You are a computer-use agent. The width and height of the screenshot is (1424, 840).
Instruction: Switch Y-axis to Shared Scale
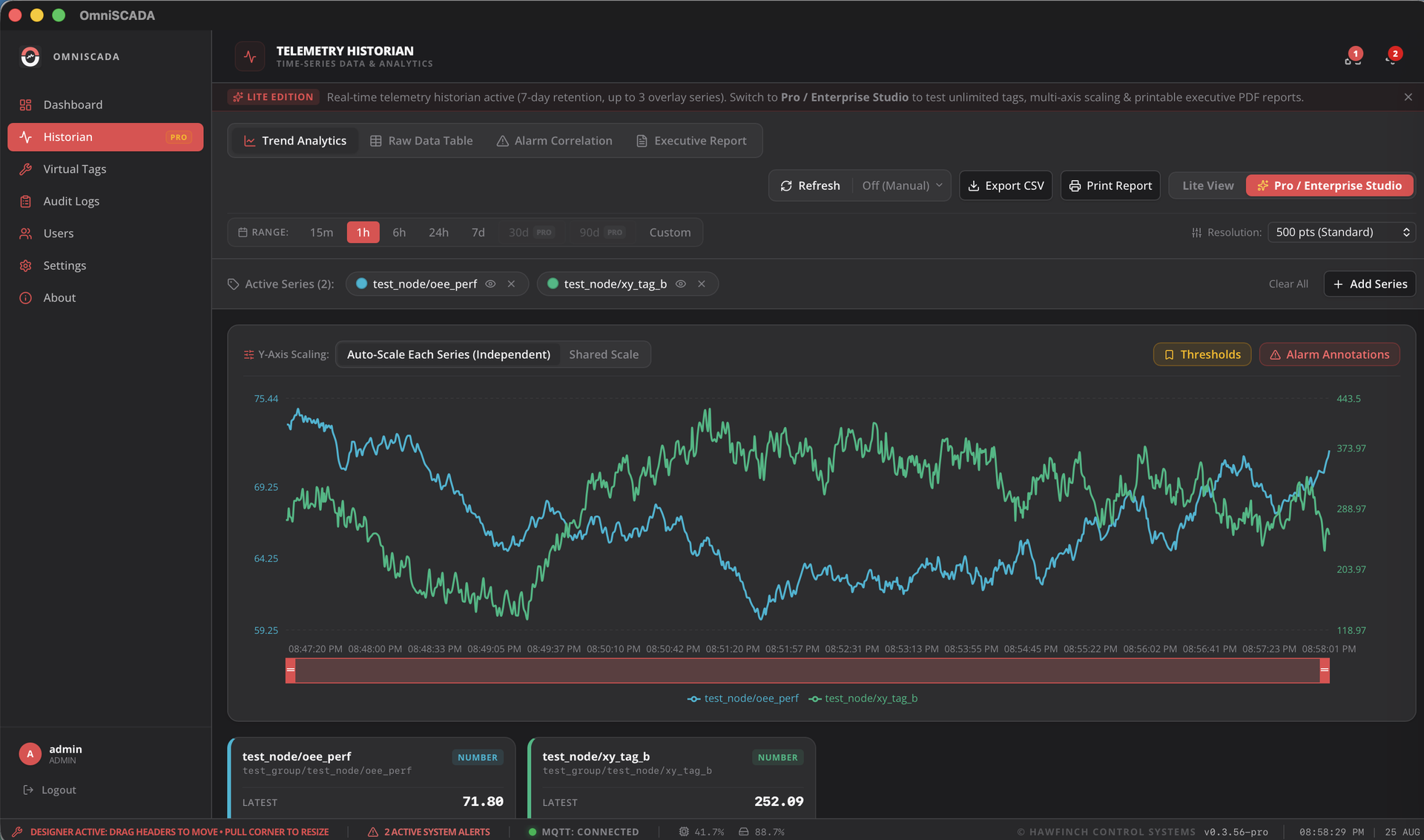604,354
